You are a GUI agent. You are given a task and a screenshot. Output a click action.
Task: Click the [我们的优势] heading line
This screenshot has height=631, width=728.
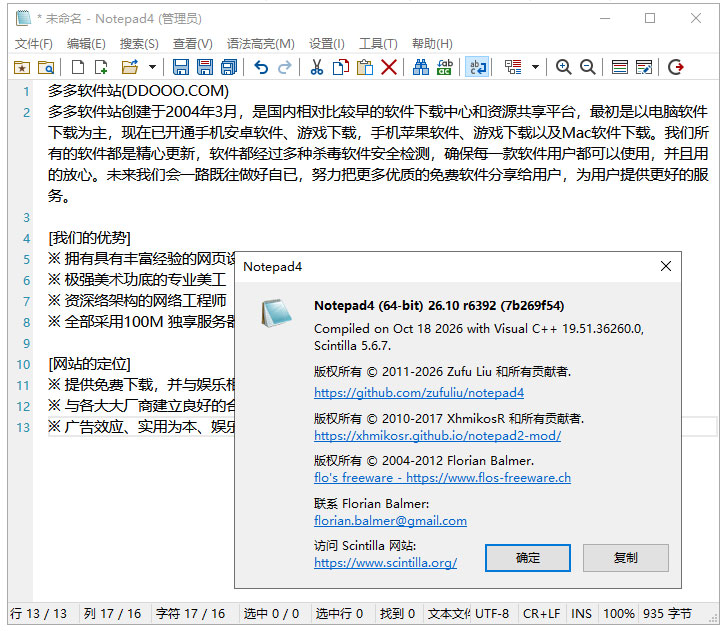[89, 238]
